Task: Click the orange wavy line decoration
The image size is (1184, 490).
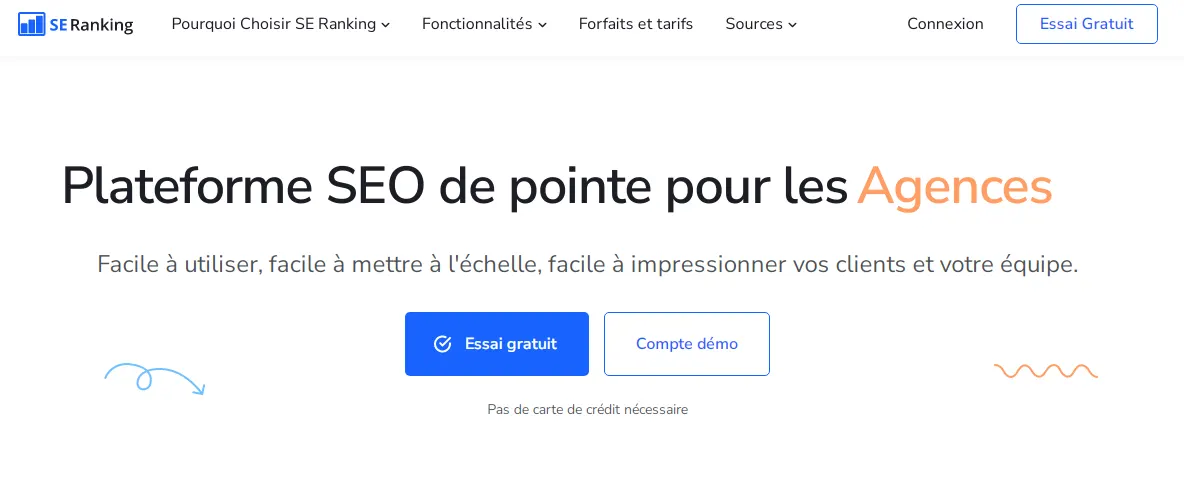Action: pyautogui.click(x=1045, y=371)
